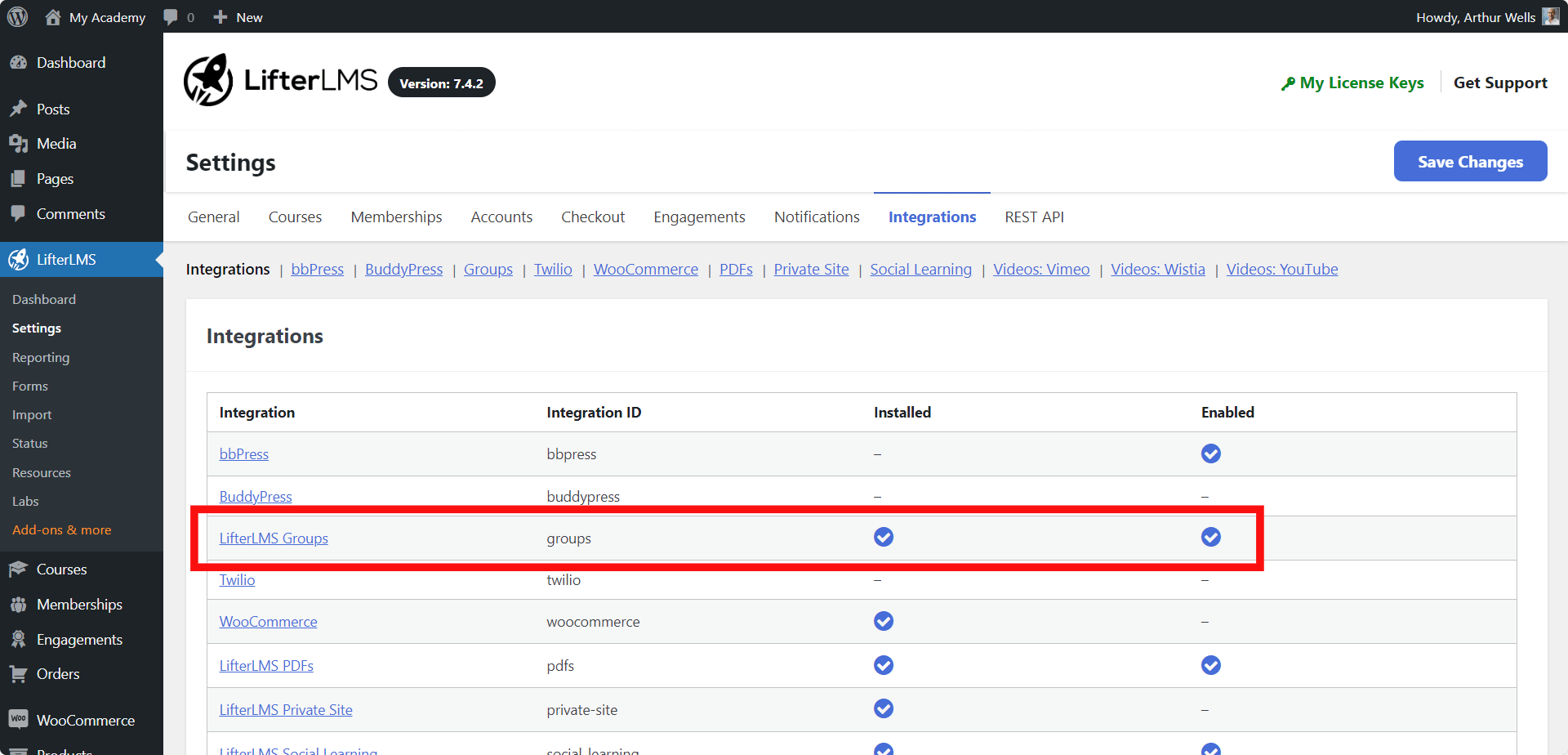
Task: Click LifterLMS PDFs installed checkmark
Action: click(x=884, y=665)
